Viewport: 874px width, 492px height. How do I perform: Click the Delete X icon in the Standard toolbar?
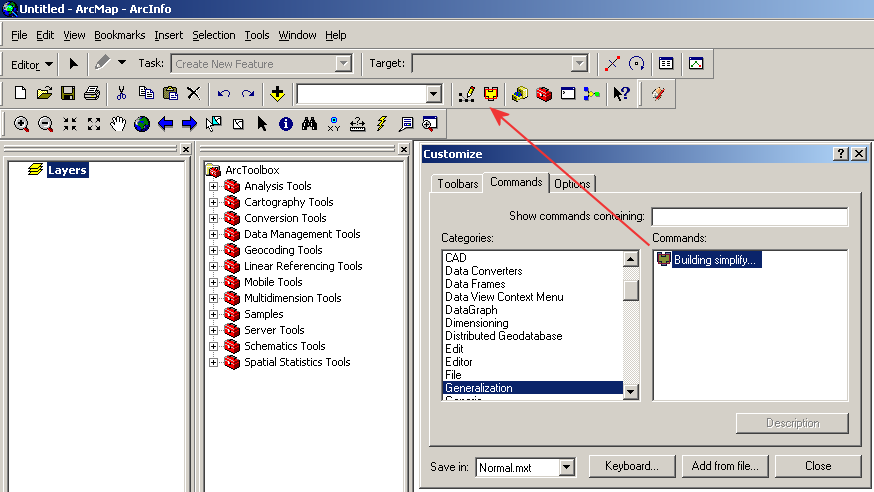pos(193,94)
